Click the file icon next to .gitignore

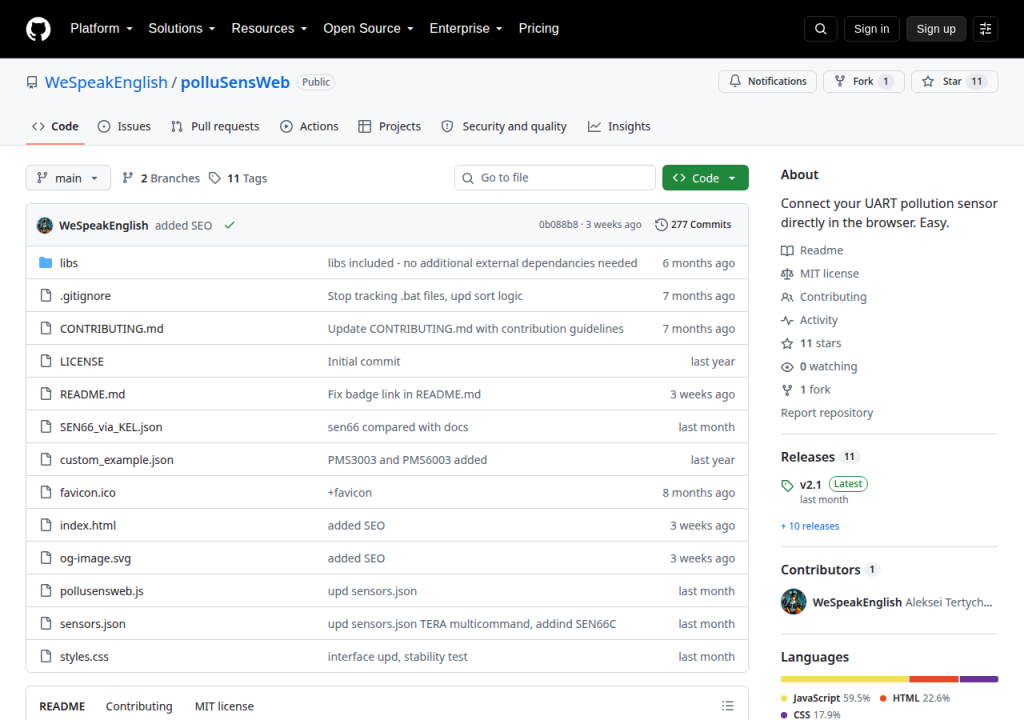tap(46, 295)
